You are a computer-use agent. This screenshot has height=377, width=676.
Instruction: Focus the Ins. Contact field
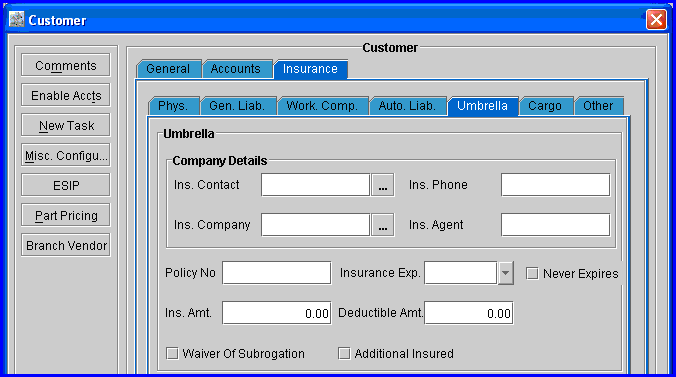316,185
